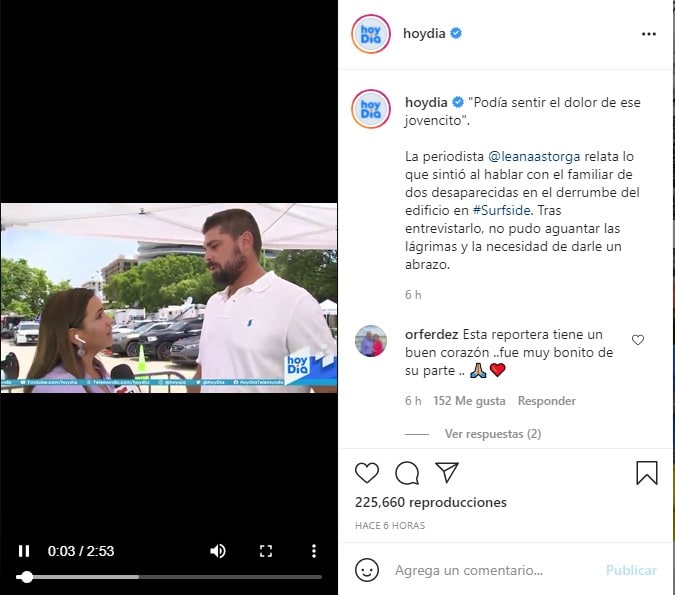675x595 pixels.
Task: Like orferdez's comment with small heart
Action: [x=638, y=340]
